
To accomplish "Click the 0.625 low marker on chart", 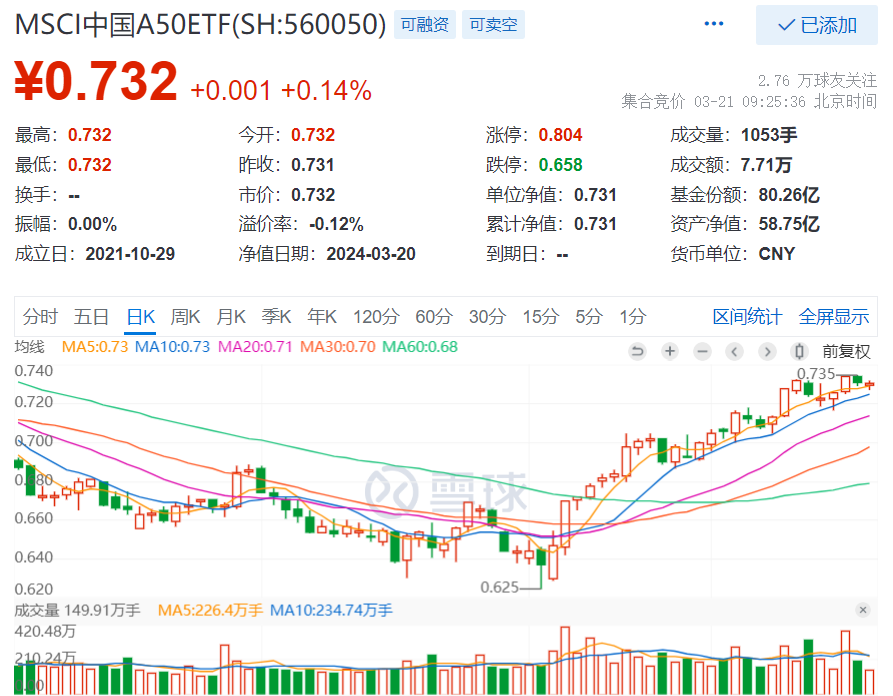I will click(x=499, y=587).
